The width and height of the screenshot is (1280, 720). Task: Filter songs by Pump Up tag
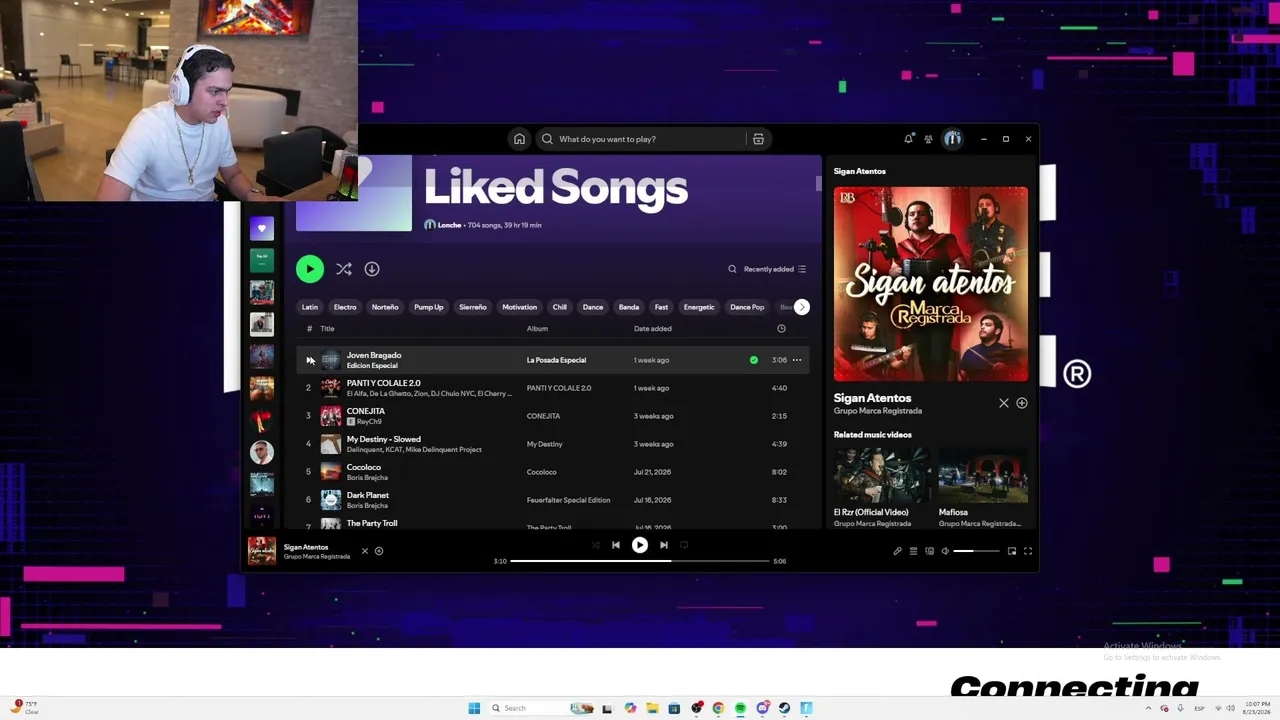[x=429, y=307]
